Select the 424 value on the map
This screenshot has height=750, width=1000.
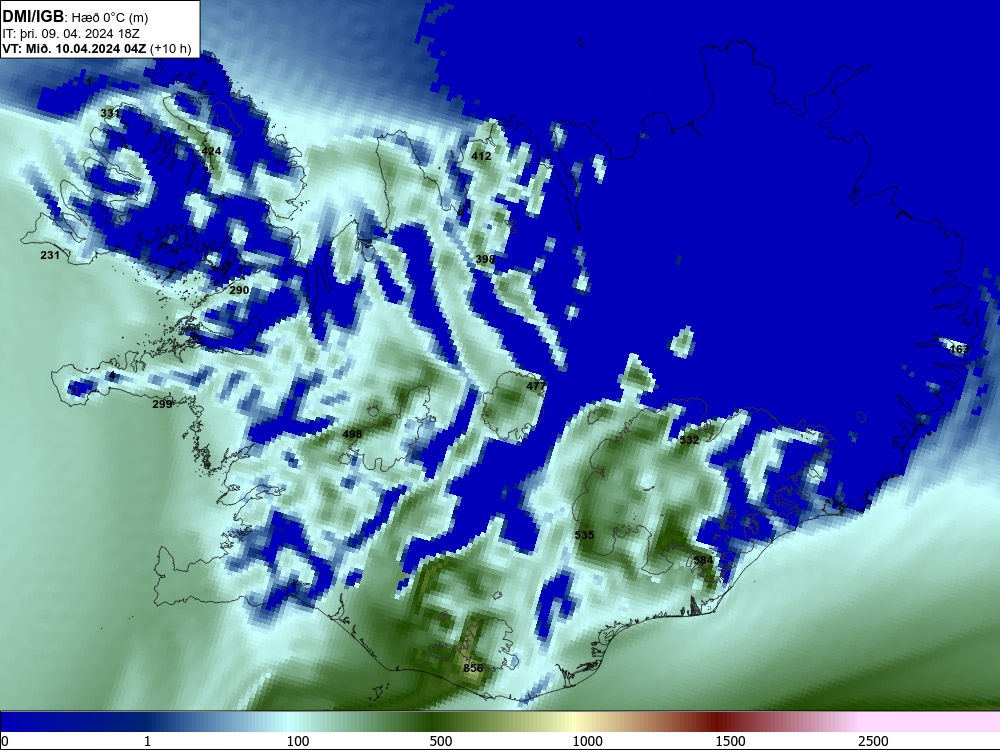(211, 151)
